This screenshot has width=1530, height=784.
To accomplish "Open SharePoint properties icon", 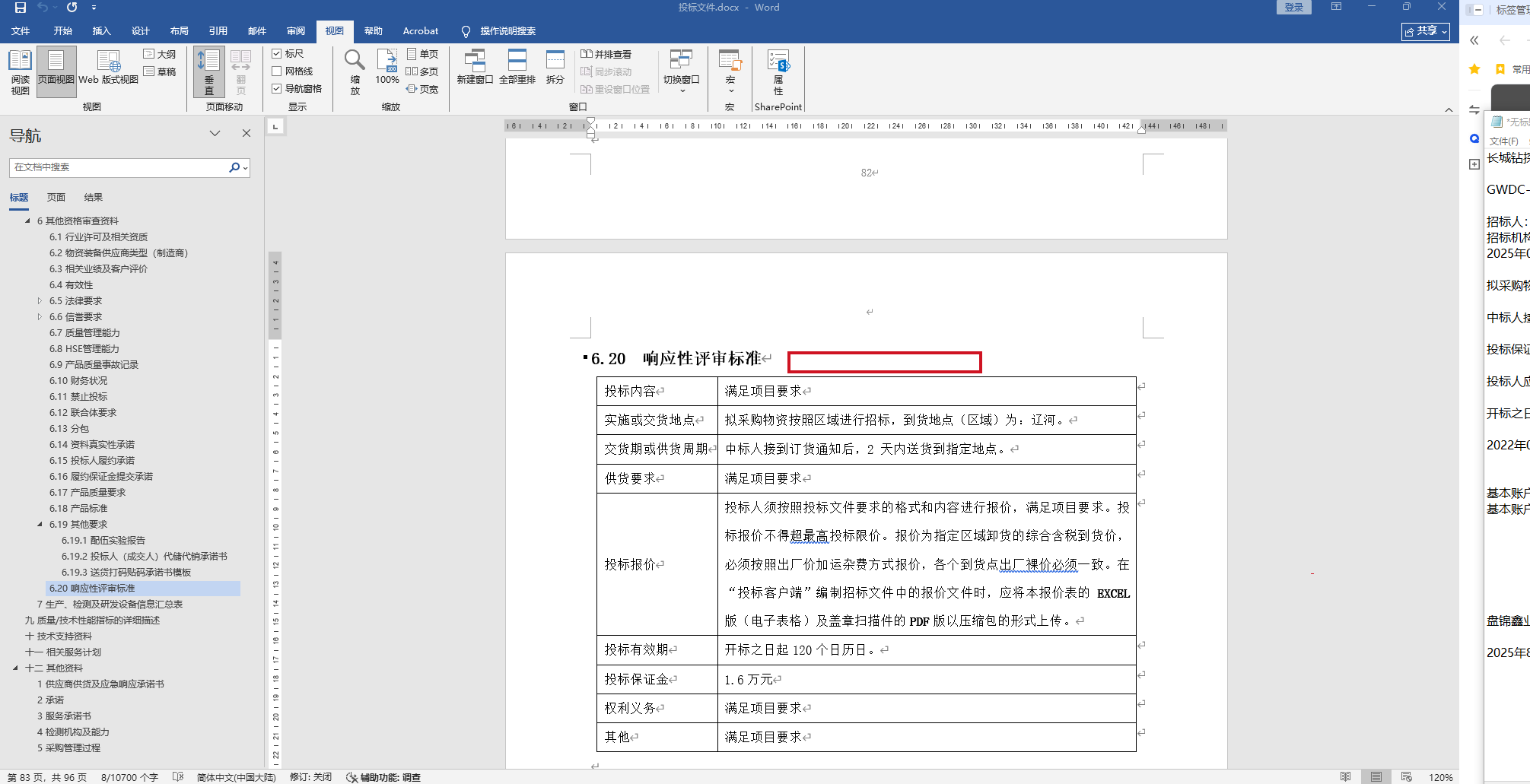I will pos(778,71).
